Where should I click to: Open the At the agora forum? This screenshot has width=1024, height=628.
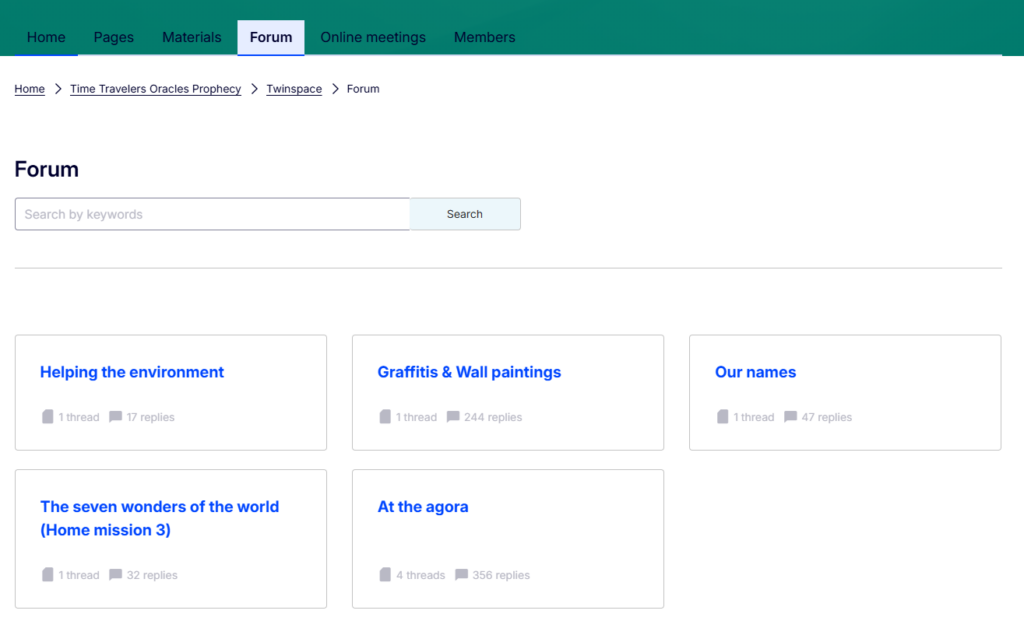[x=423, y=507]
